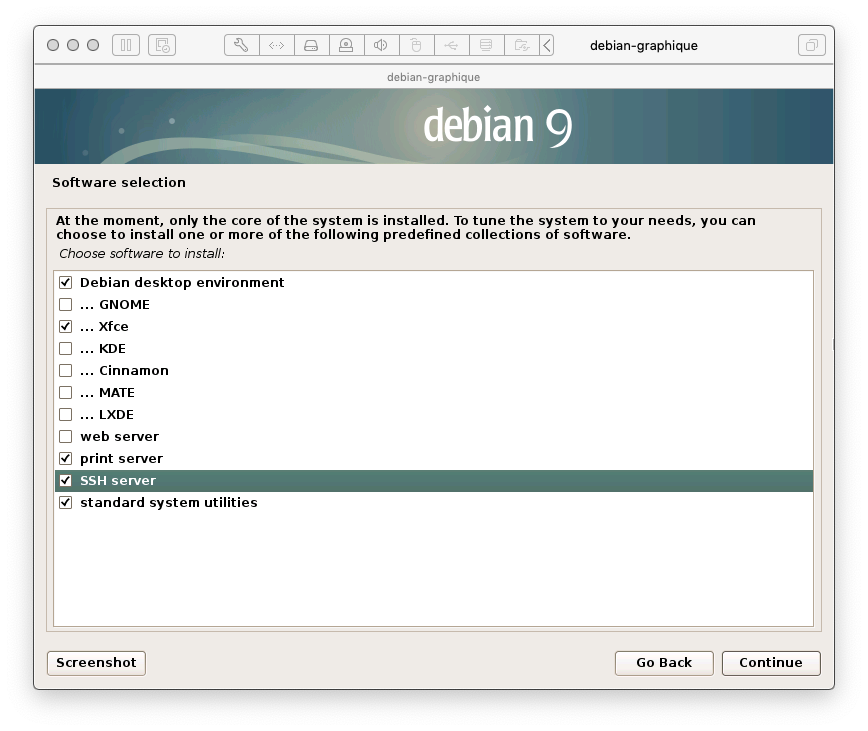Select the Cinnamon desktop checkbox
This screenshot has width=868, height=731.
point(65,371)
